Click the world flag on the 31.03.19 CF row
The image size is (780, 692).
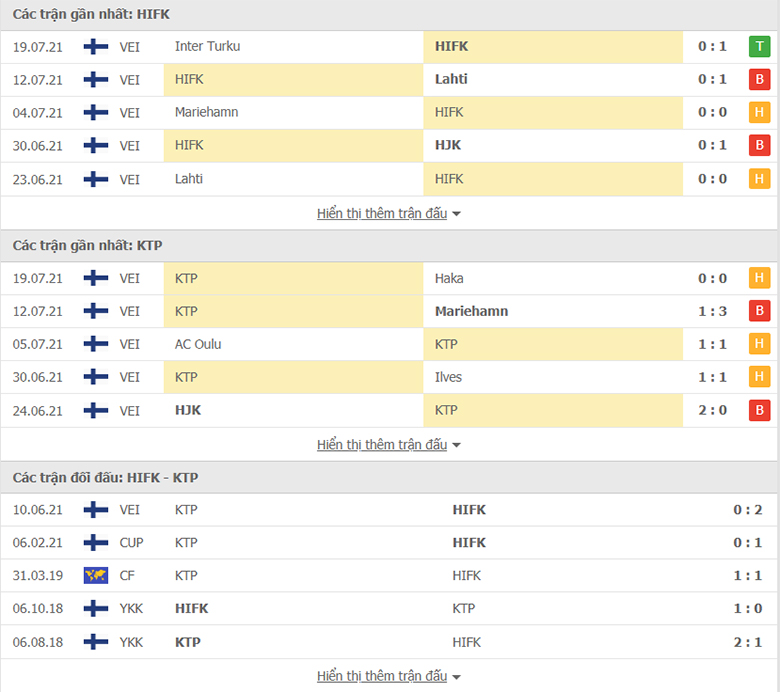pyautogui.click(x=96, y=576)
